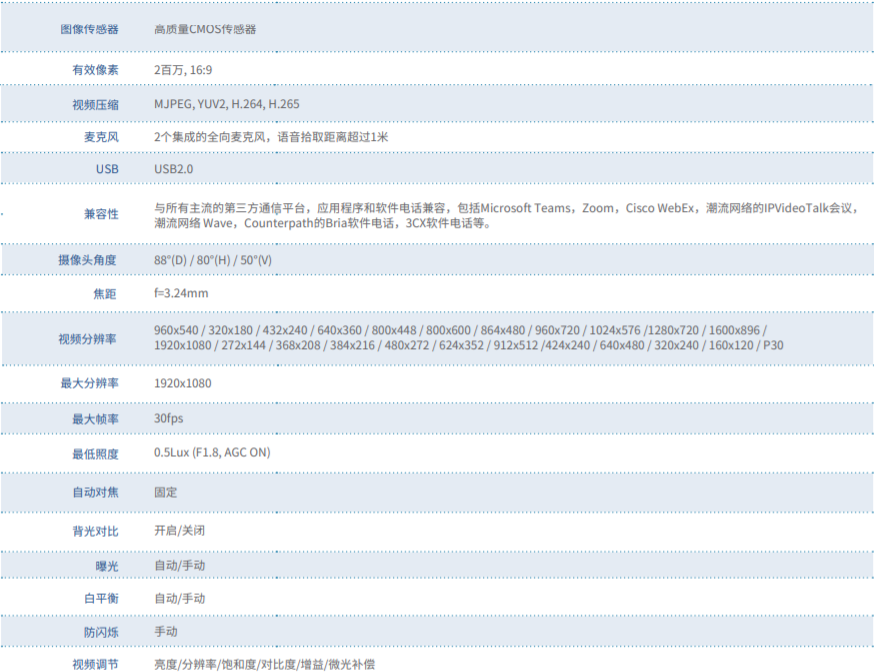Click the 0.5Lux (F1.8, AGC ON) value
The height and width of the screenshot is (672, 874).
[212, 452]
